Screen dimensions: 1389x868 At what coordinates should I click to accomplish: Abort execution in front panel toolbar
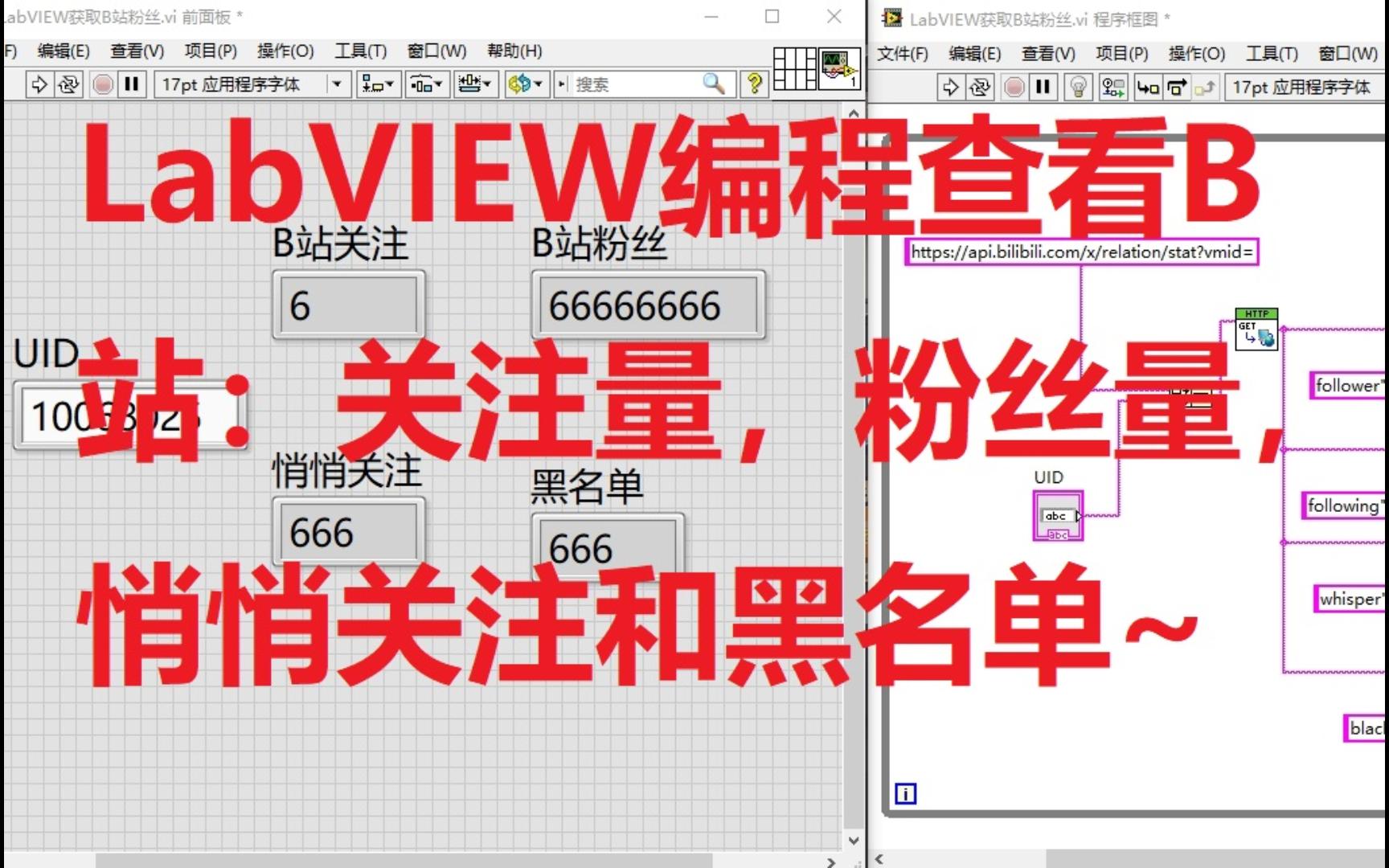coord(103,84)
